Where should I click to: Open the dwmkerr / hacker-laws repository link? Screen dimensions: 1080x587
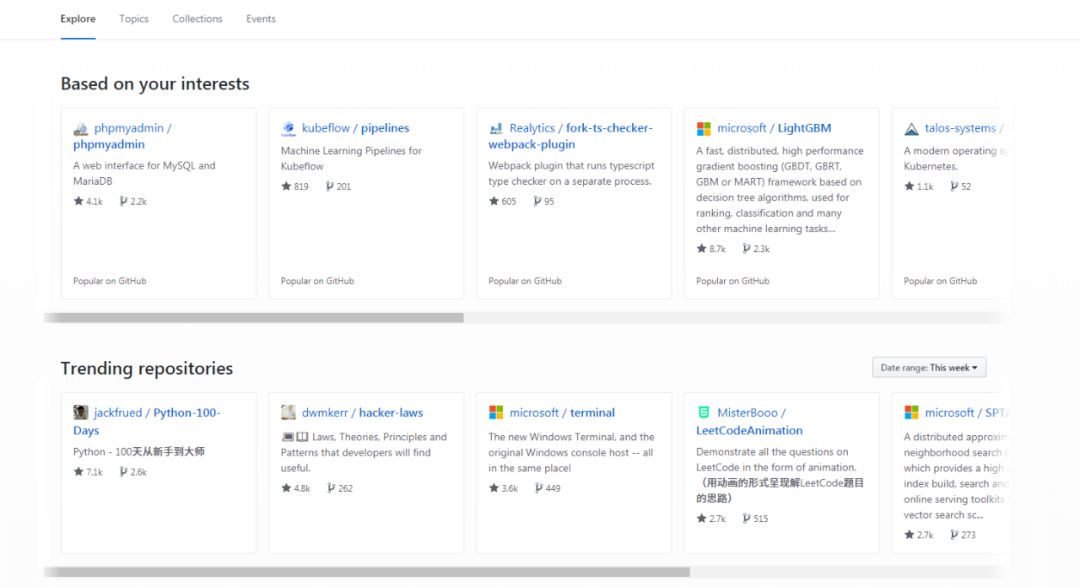[362, 413]
